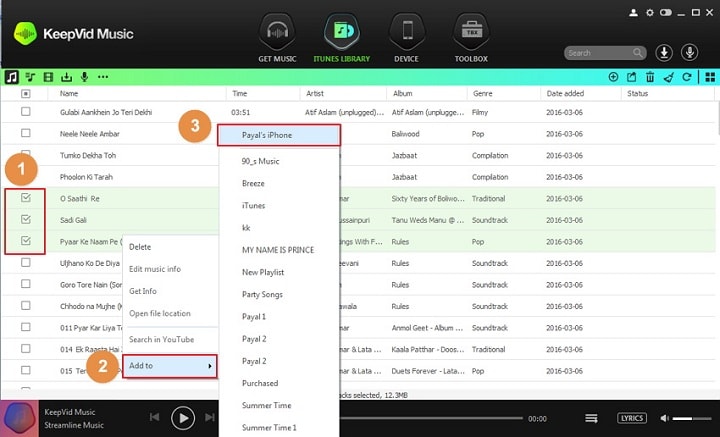The image size is (720, 437).
Task: Click the add plus icon in toolbar
Action: coord(613,77)
